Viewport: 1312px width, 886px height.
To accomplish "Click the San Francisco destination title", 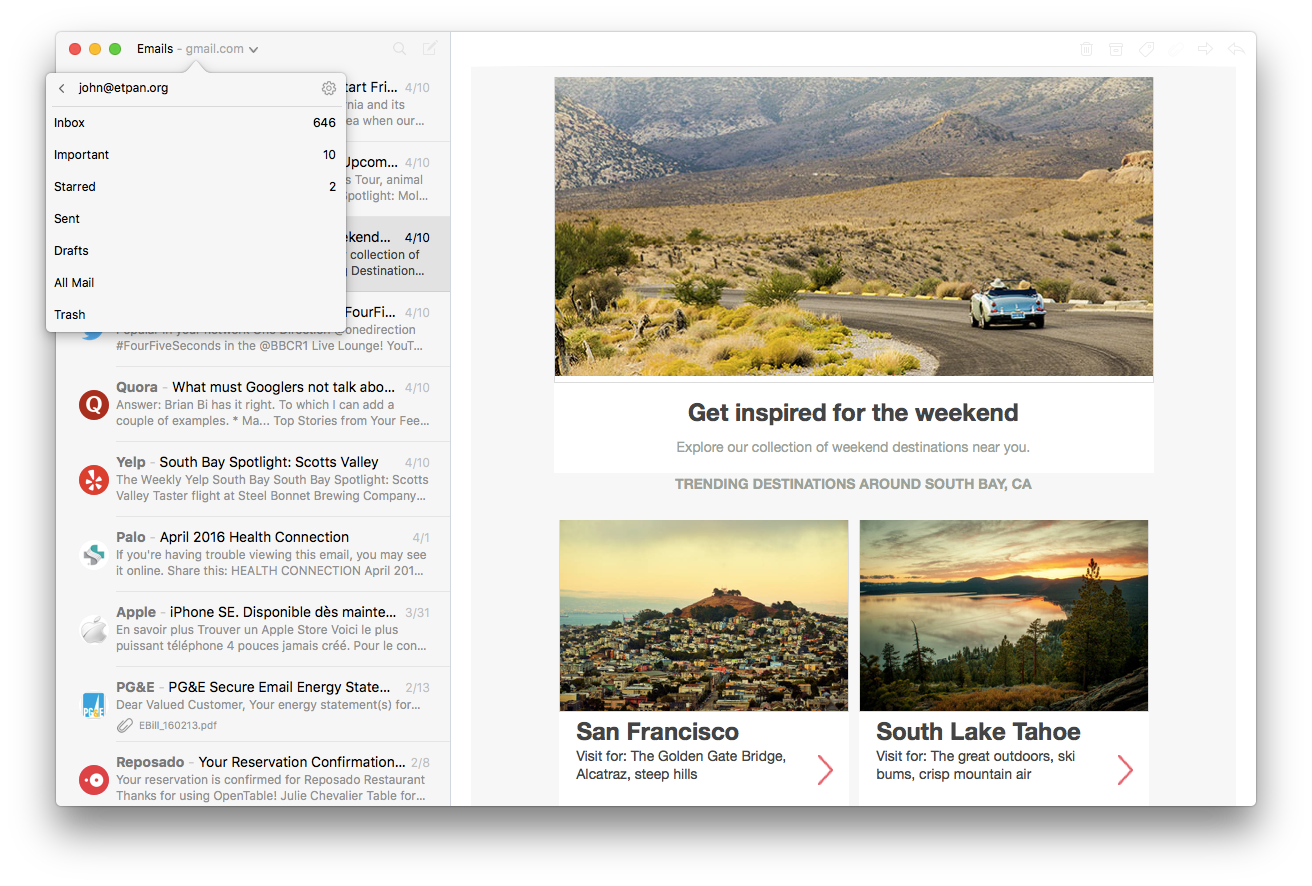I will pos(657,731).
